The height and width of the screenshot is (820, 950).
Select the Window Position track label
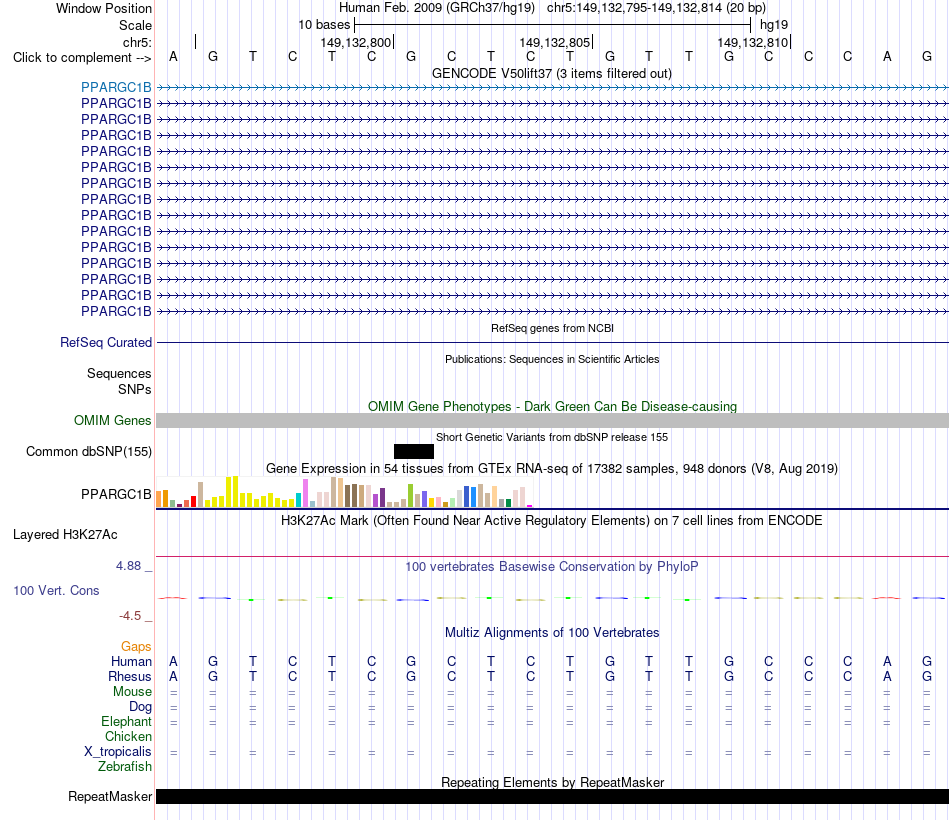coord(104,8)
